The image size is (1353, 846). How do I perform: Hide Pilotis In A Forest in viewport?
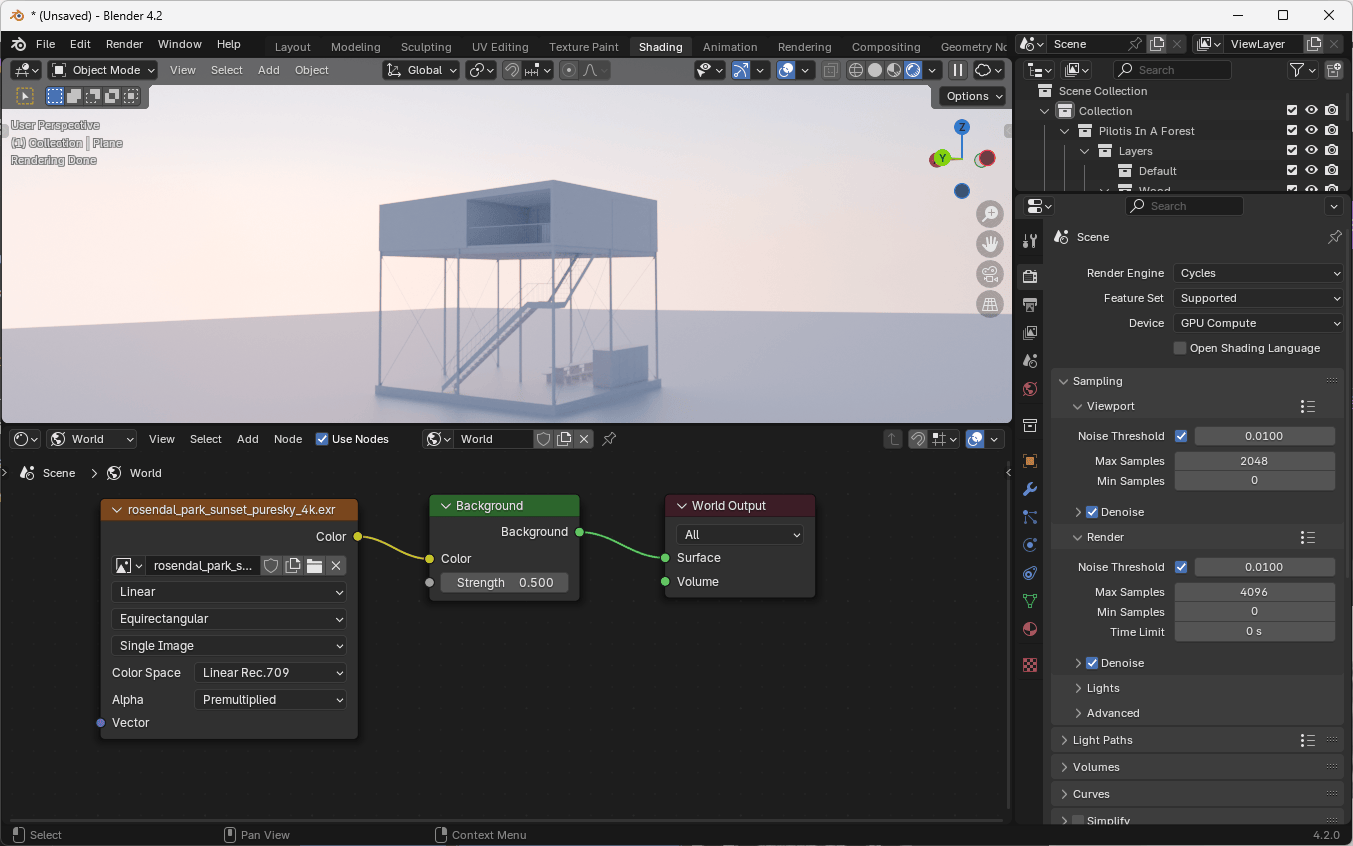pos(1312,131)
